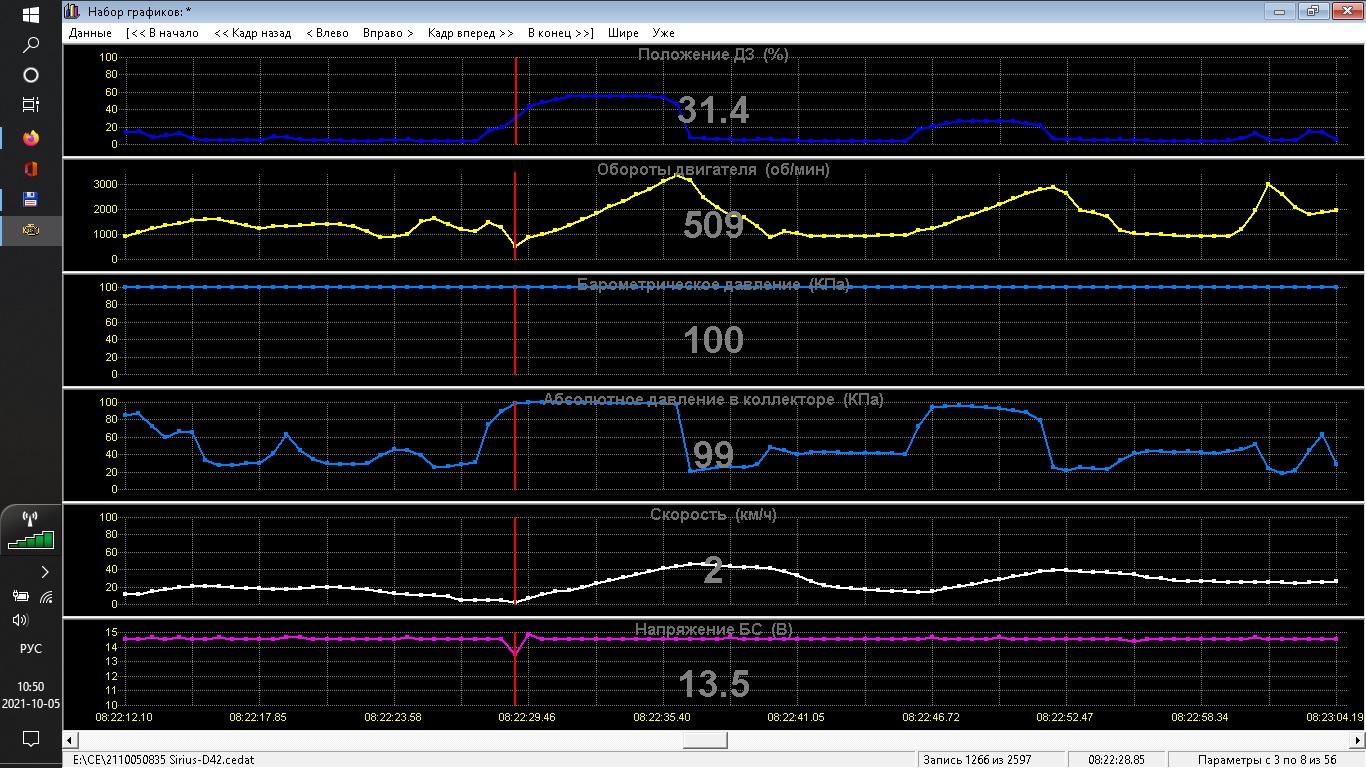Switch to Firefox in the taskbar

31,138
